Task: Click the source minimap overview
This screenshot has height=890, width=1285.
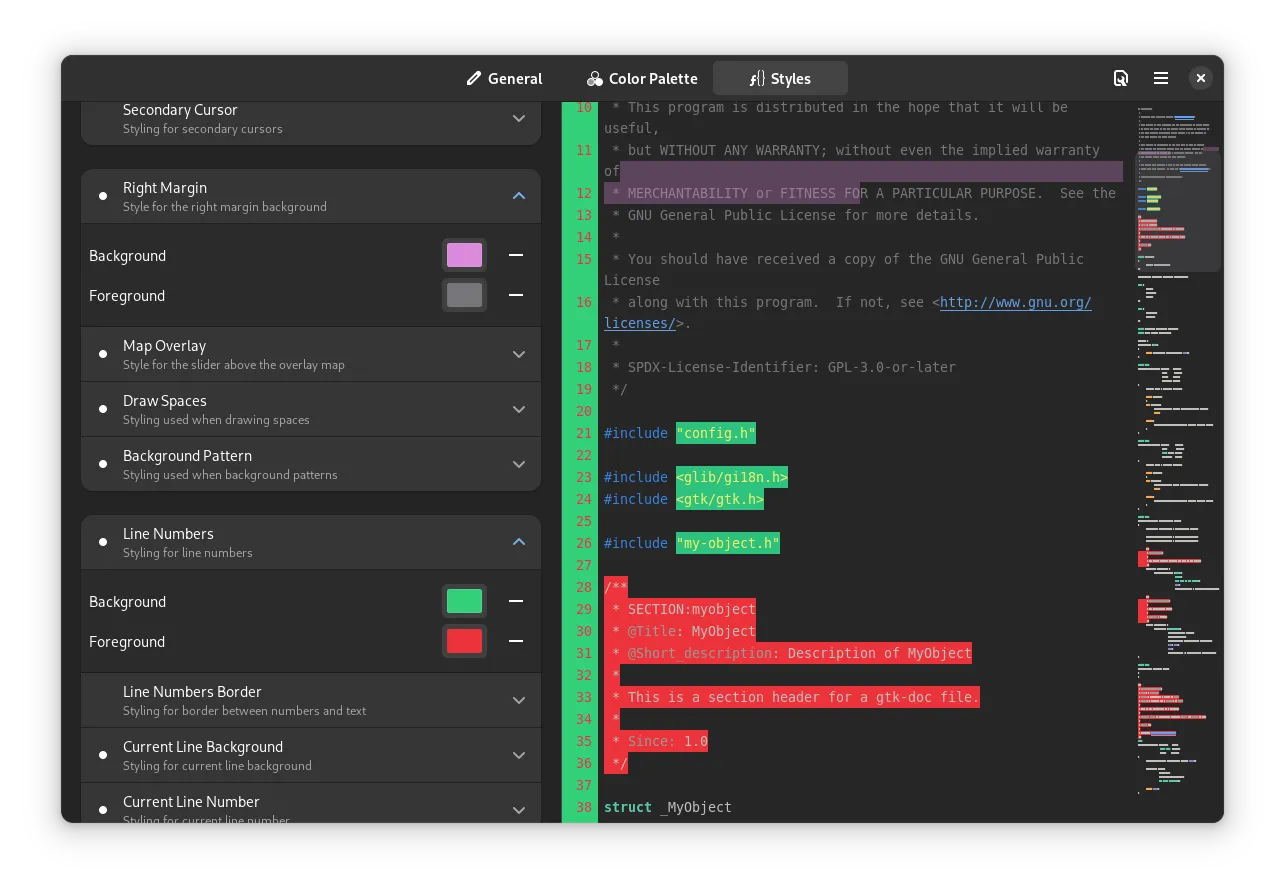Action: click(1178, 450)
